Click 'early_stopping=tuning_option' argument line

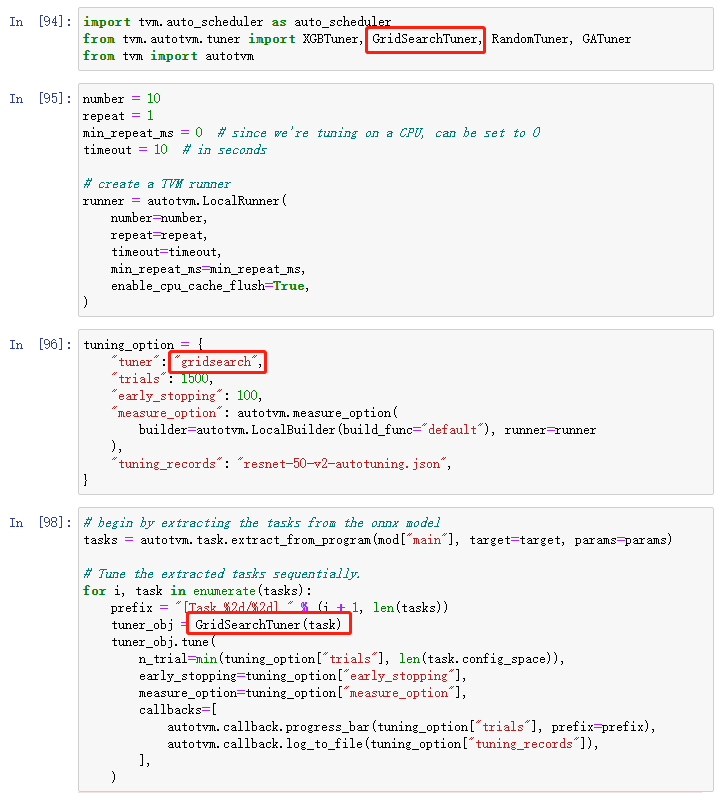click(302, 676)
